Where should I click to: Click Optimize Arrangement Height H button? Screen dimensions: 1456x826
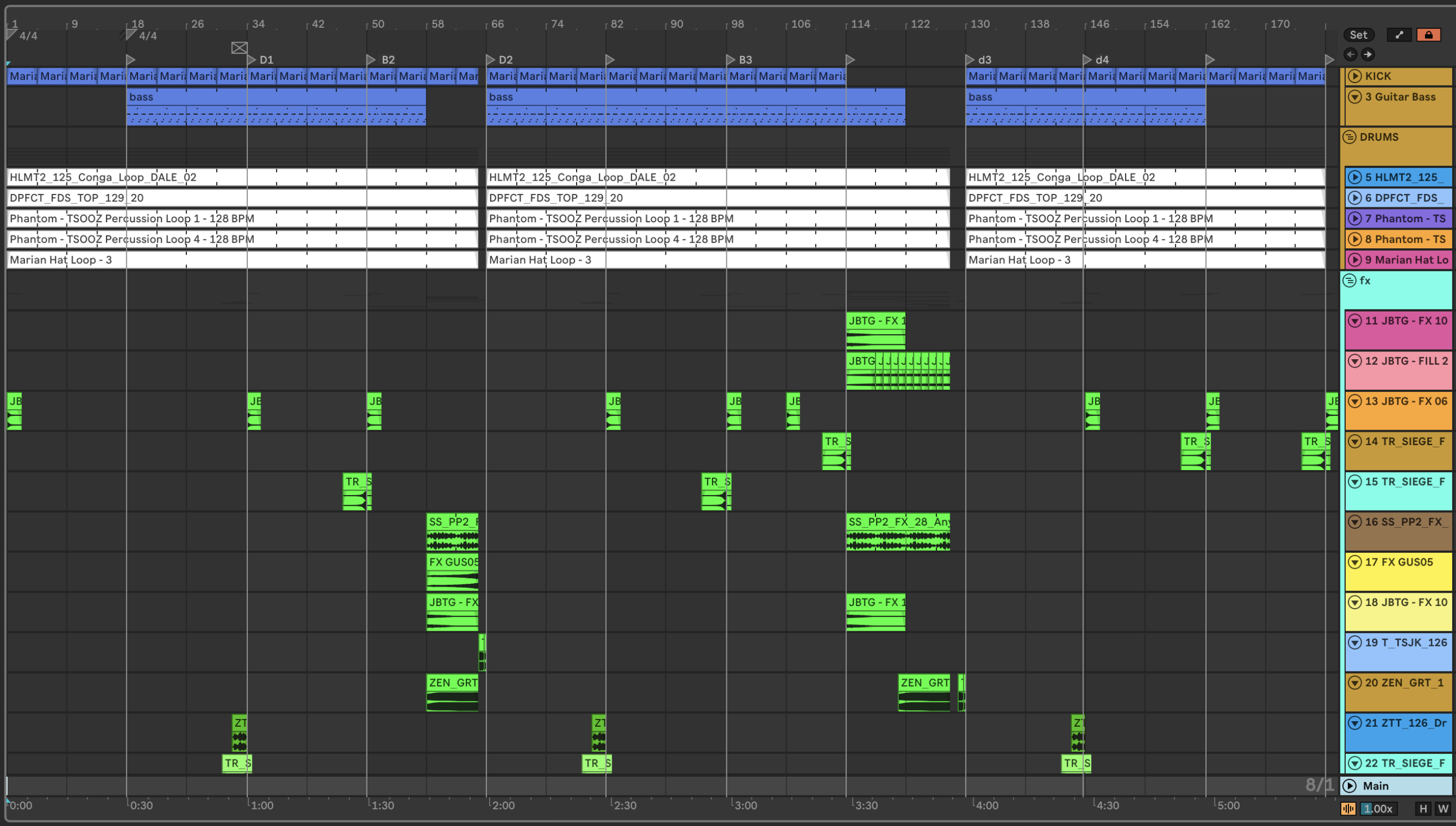(x=1423, y=808)
